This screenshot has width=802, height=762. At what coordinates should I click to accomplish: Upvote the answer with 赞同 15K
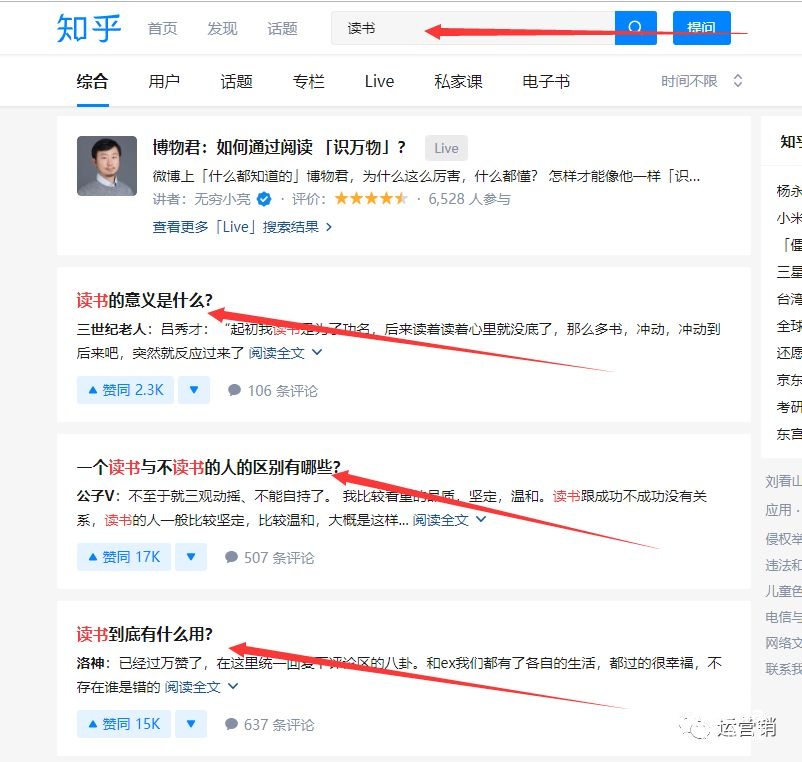click(x=124, y=724)
